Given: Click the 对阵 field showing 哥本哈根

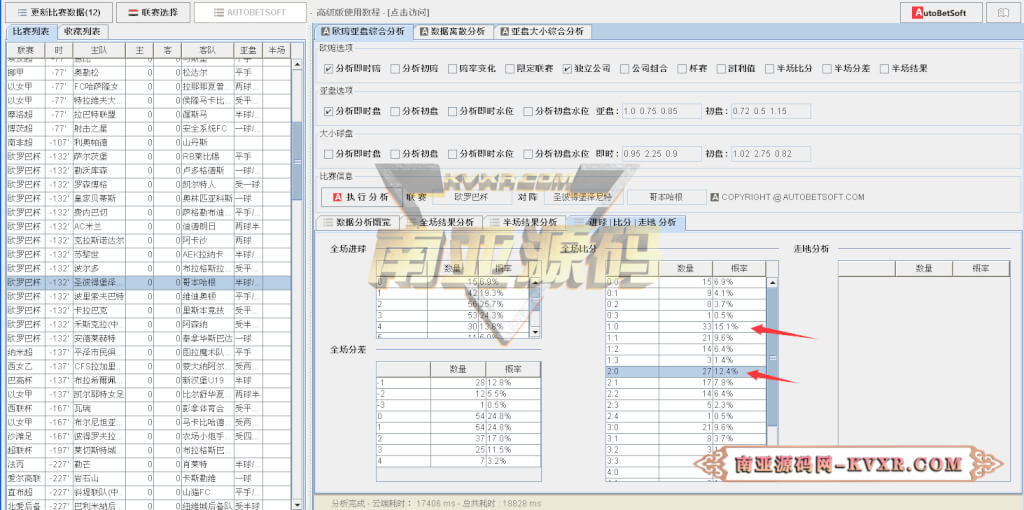Looking at the screenshot, I should tap(667, 197).
